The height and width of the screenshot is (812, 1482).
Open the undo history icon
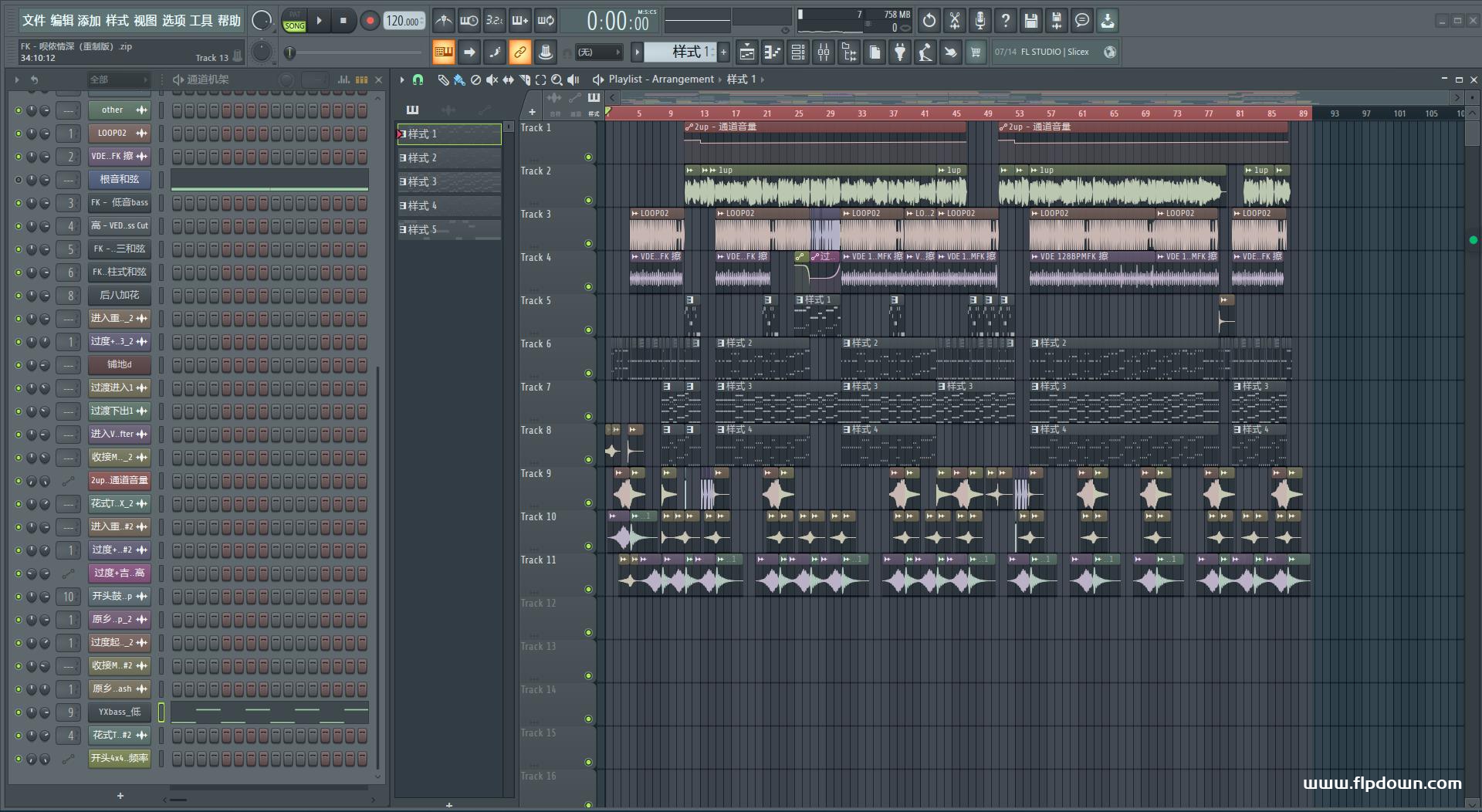(929, 21)
